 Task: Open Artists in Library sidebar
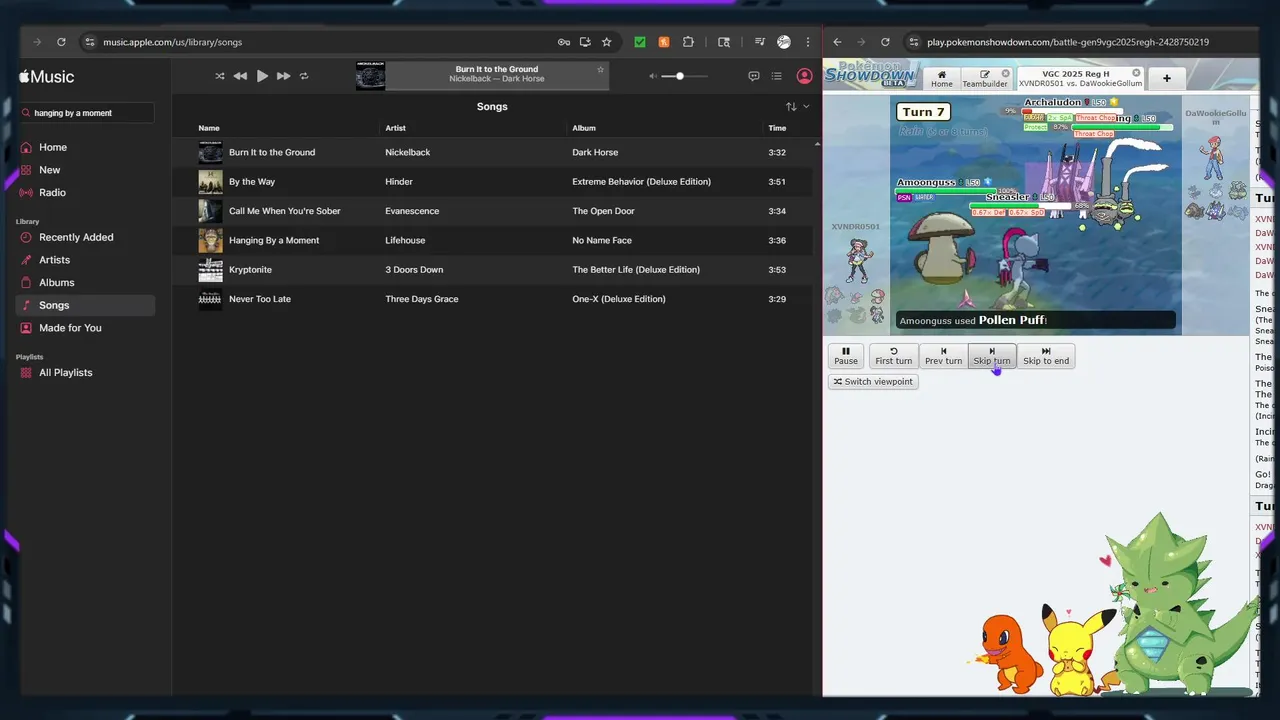tap(55, 260)
